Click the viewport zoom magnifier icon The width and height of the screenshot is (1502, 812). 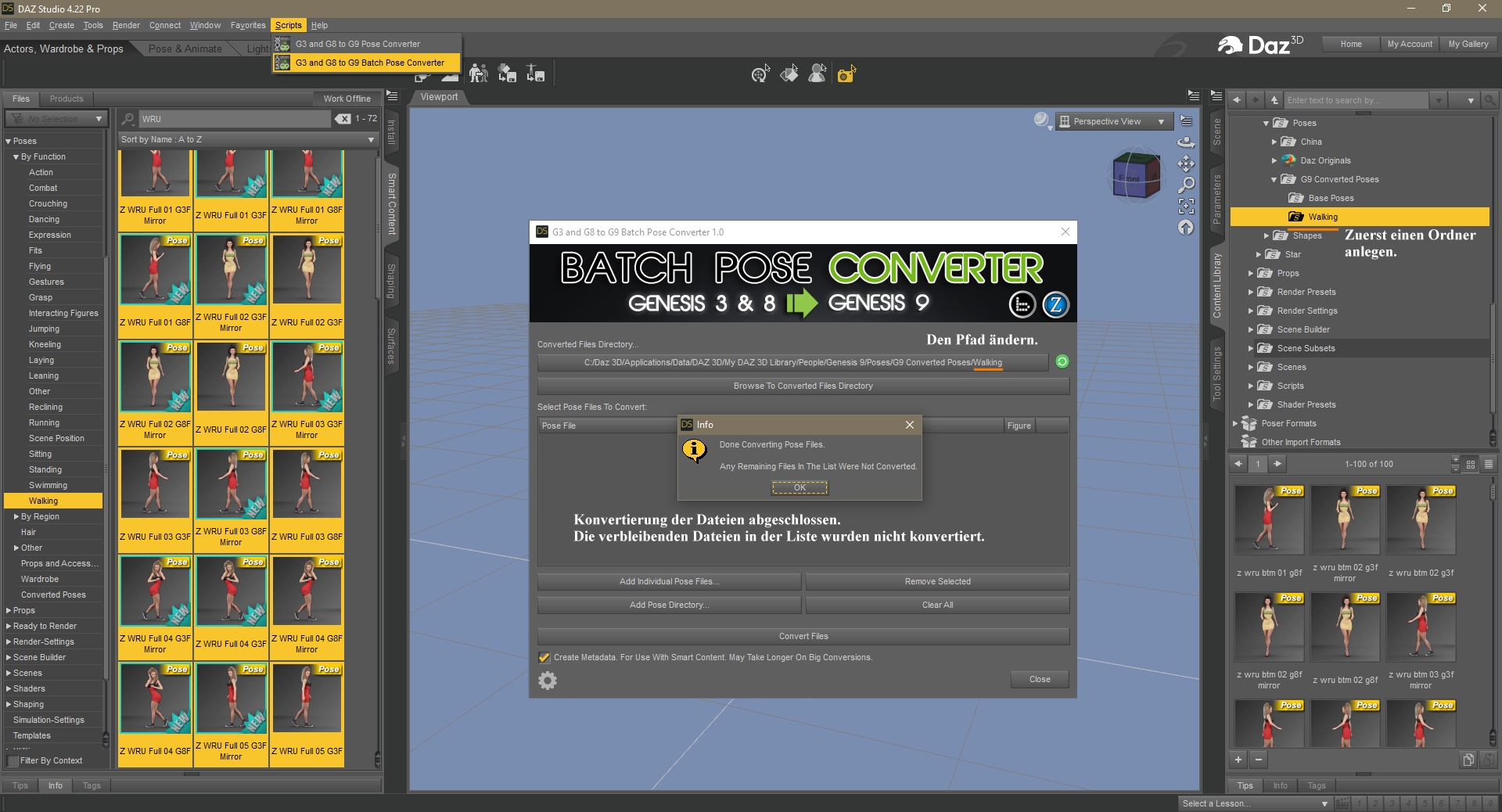[x=1186, y=185]
